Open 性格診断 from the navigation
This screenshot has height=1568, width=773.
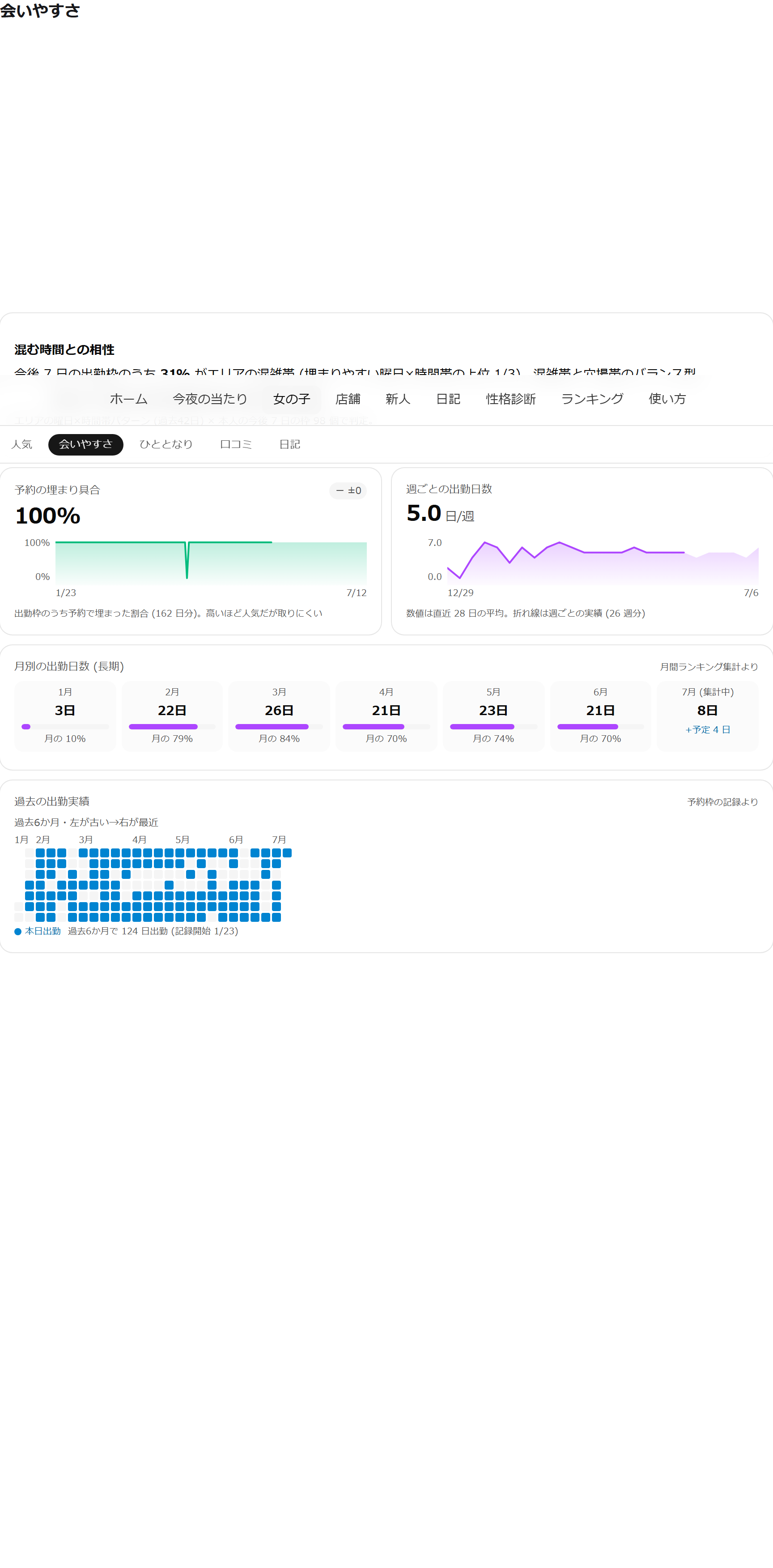tap(511, 399)
